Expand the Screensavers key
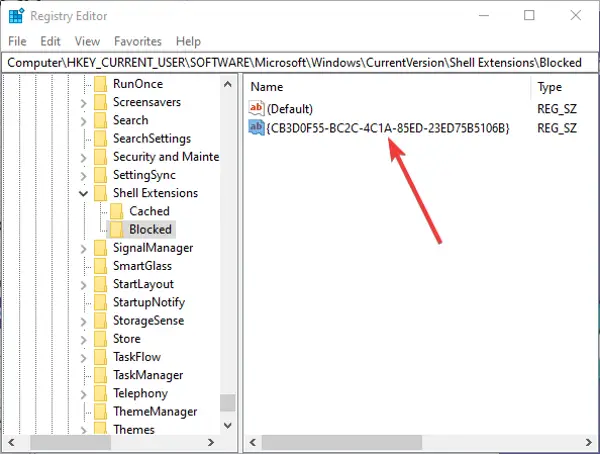600x454 pixels. (83, 103)
